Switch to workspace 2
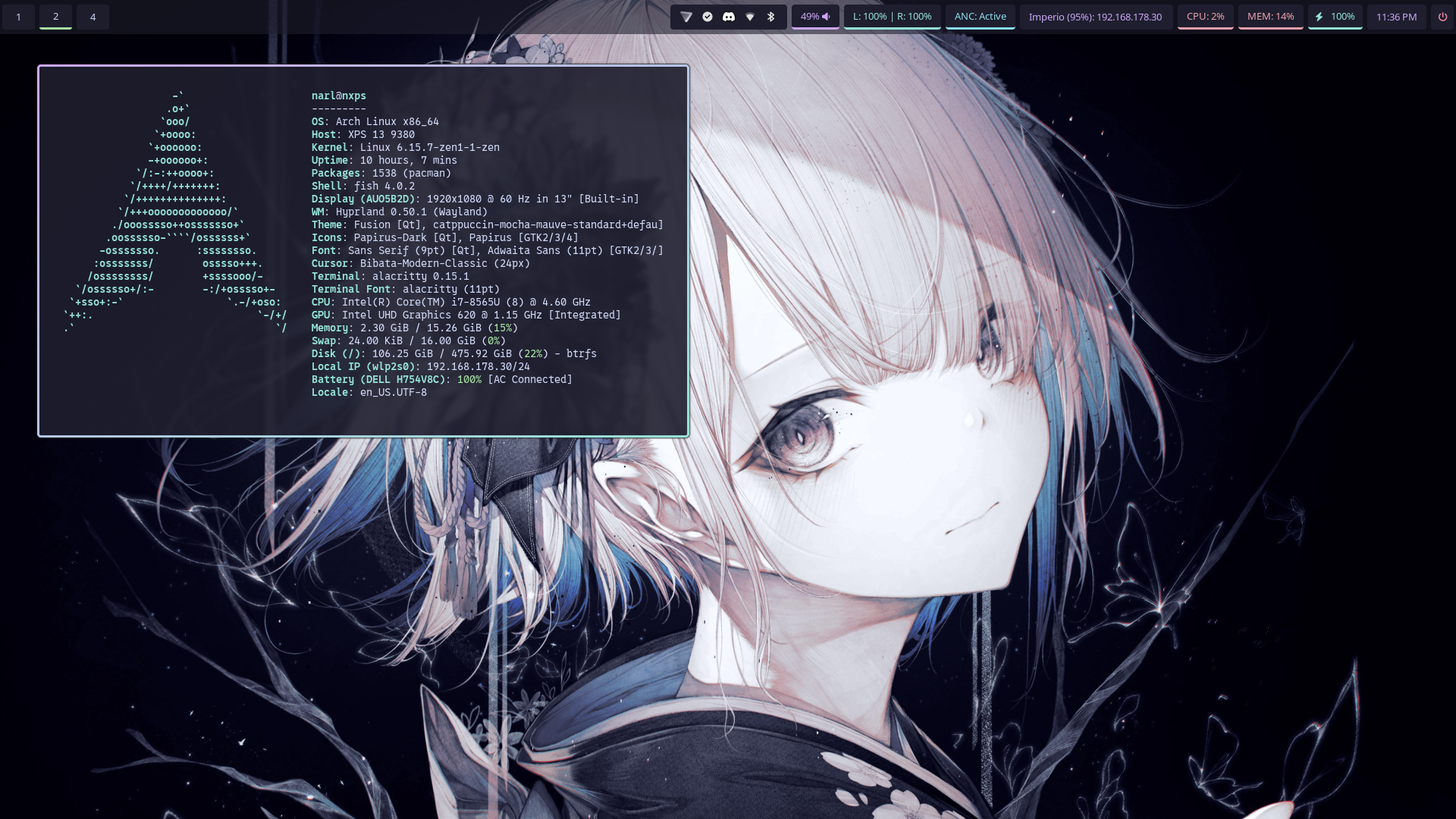 pyautogui.click(x=55, y=17)
